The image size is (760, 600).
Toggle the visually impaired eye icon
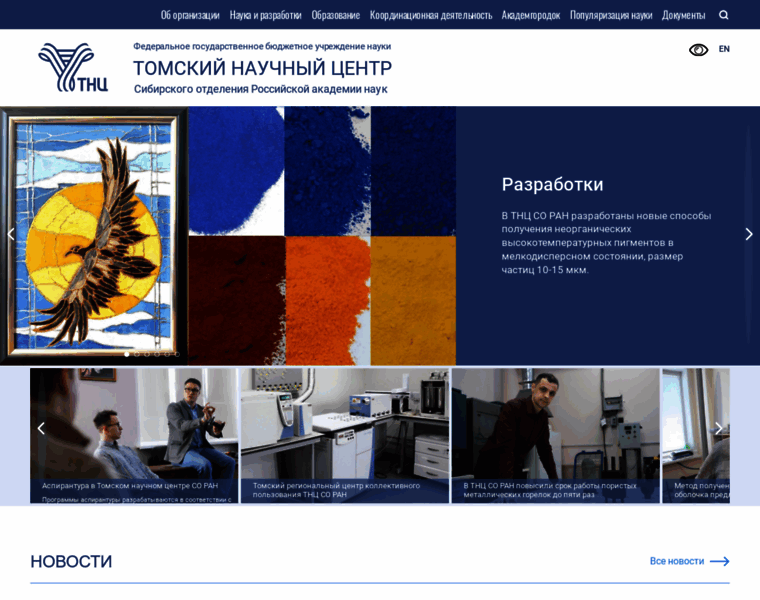pyautogui.click(x=698, y=49)
